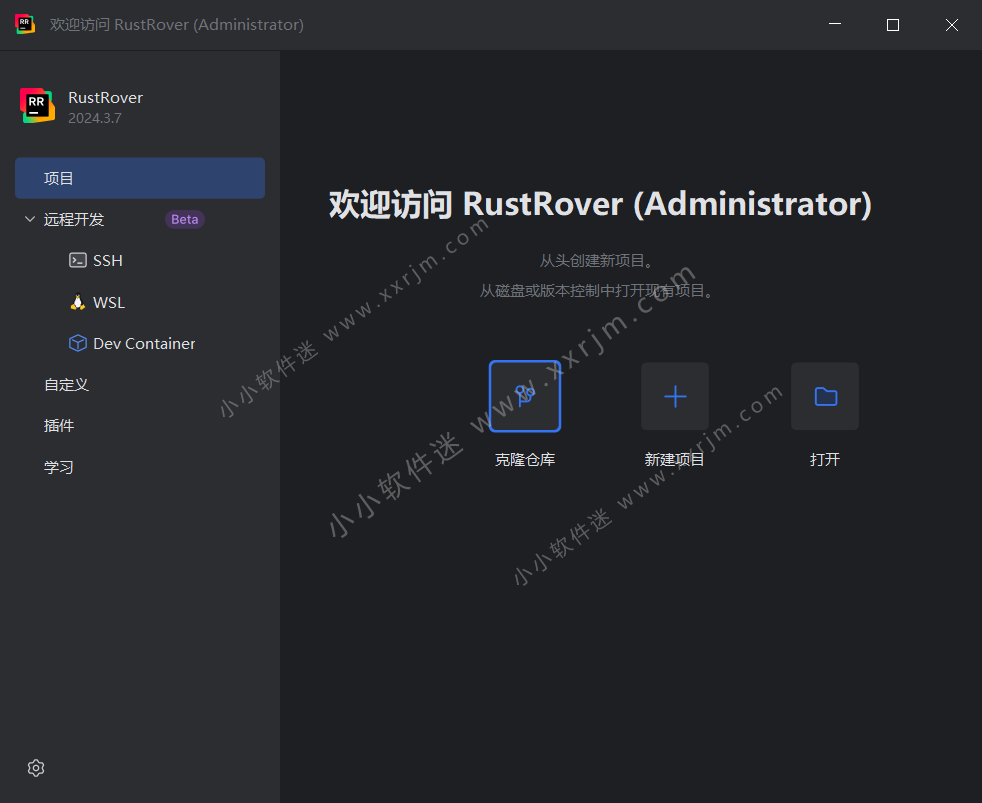Open the 自定义 tab
Viewport: 982px width, 803px height.
tap(67, 384)
